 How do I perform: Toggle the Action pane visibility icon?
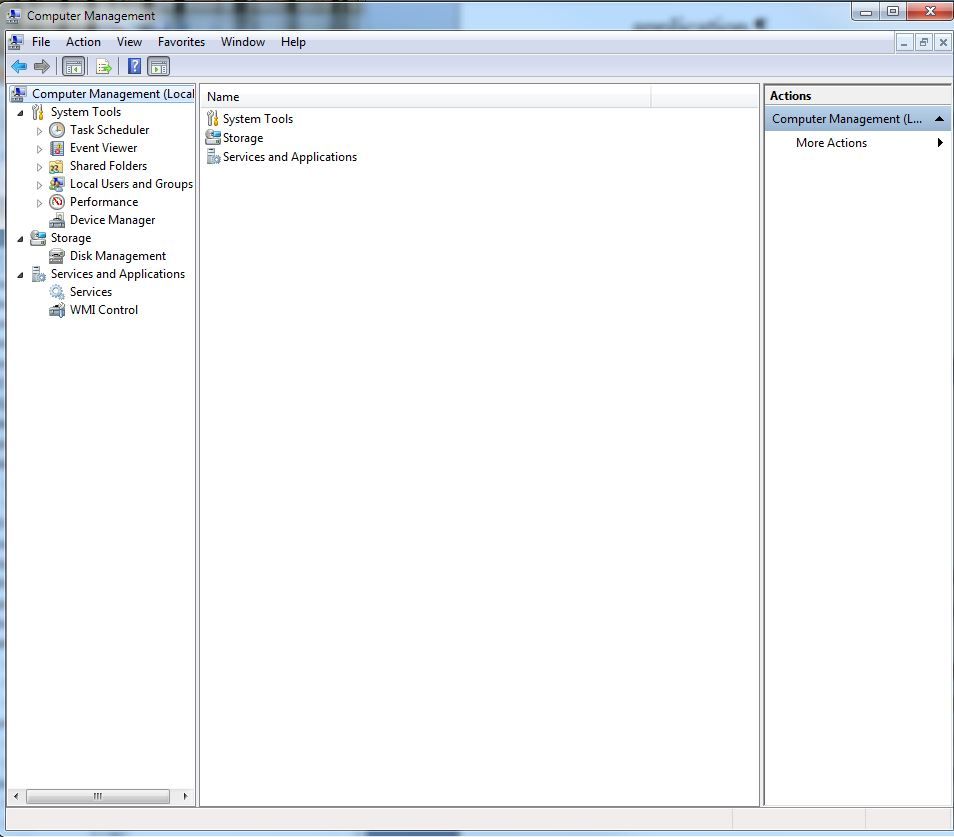[160, 66]
